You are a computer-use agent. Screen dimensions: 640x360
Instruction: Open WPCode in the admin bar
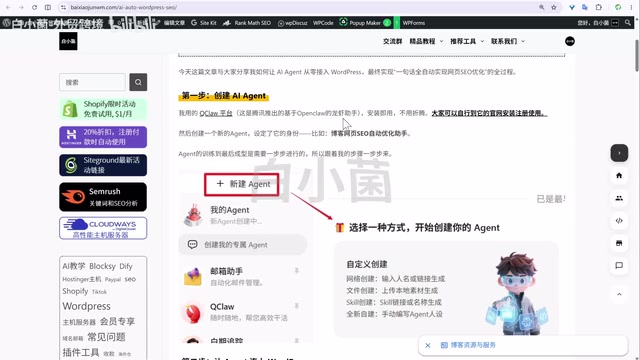point(323,23)
